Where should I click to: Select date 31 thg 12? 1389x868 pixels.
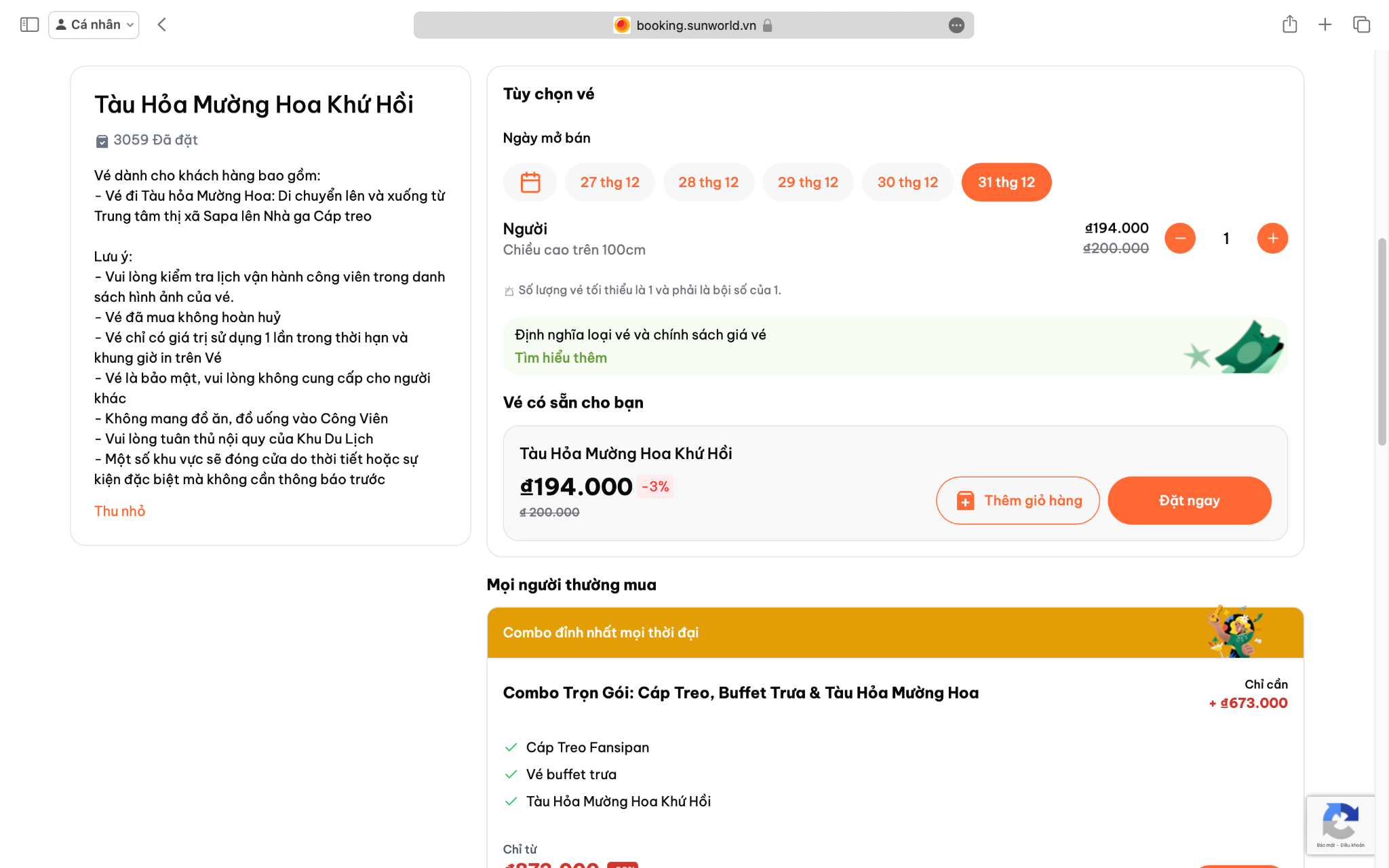[x=1006, y=182]
